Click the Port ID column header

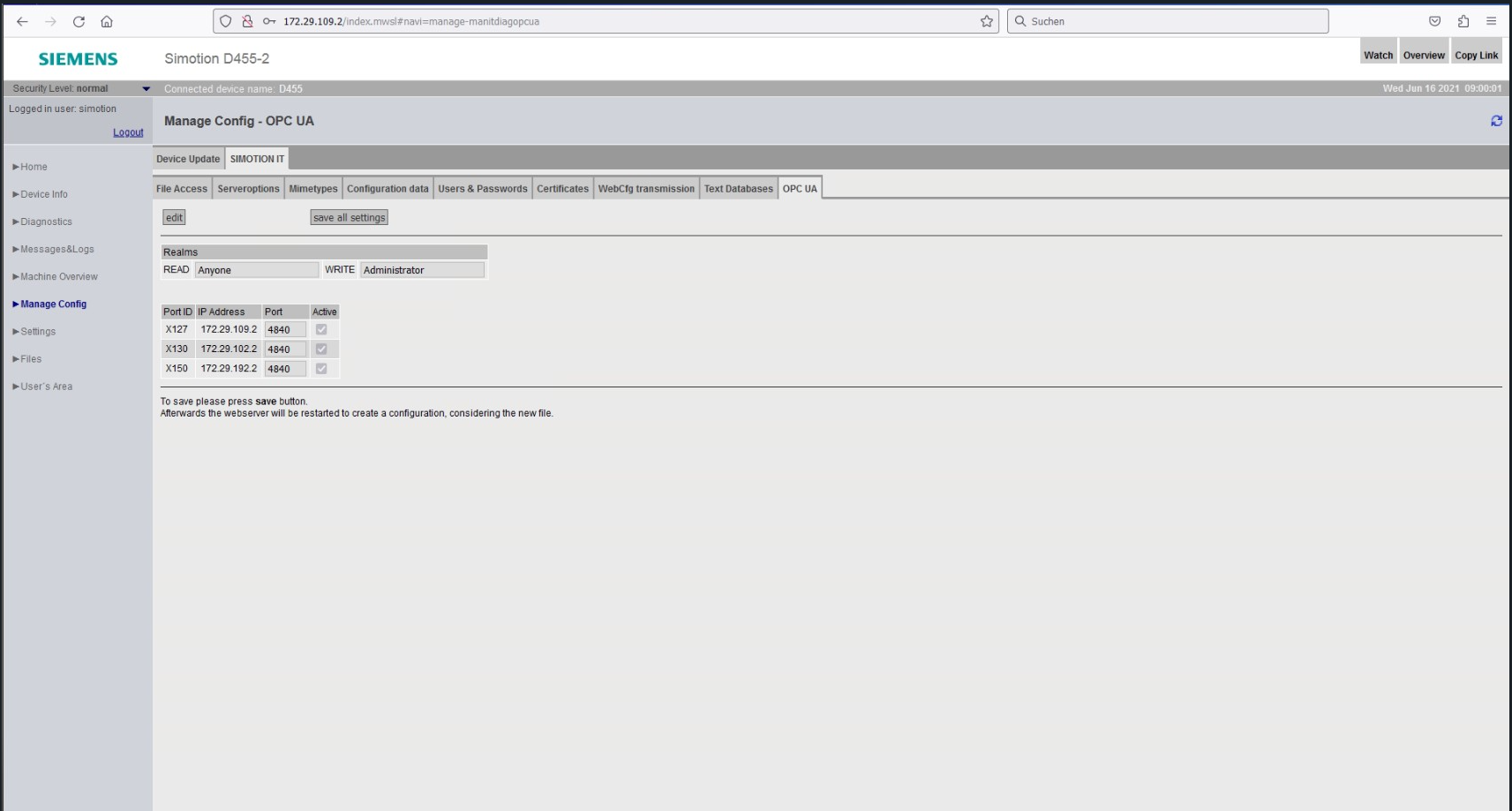(177, 312)
